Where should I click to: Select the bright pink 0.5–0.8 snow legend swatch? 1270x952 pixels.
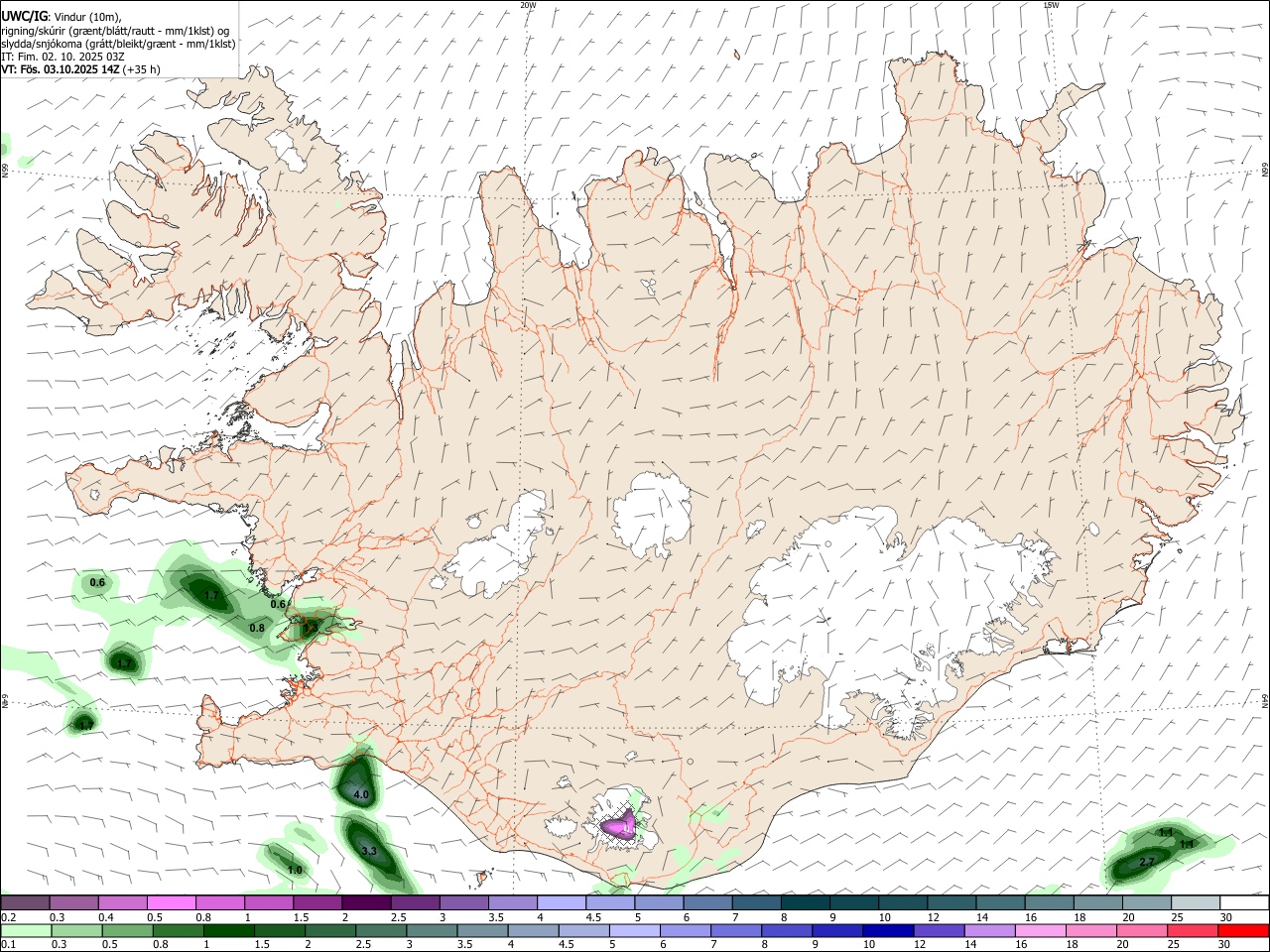pos(172,902)
